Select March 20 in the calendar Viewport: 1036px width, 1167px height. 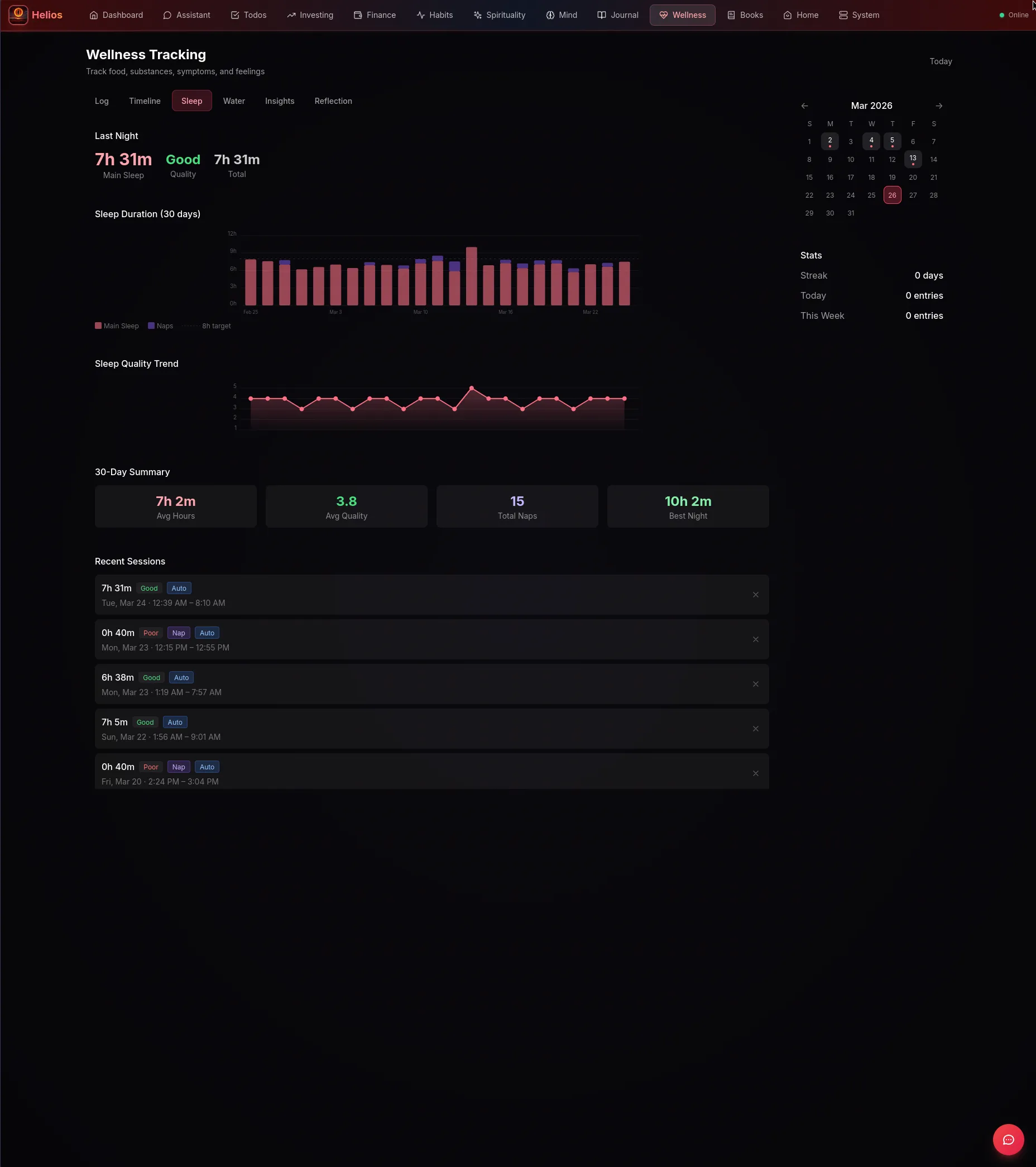coord(913,177)
